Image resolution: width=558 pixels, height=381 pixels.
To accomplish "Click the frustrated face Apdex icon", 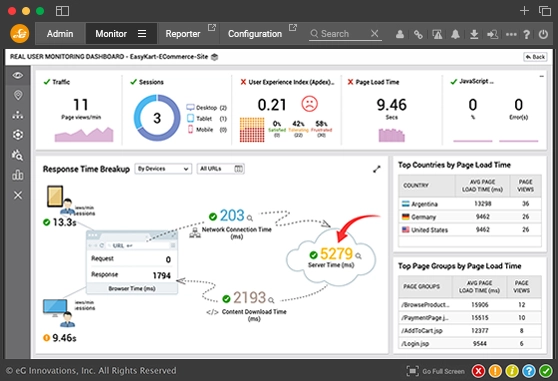I will point(309,104).
